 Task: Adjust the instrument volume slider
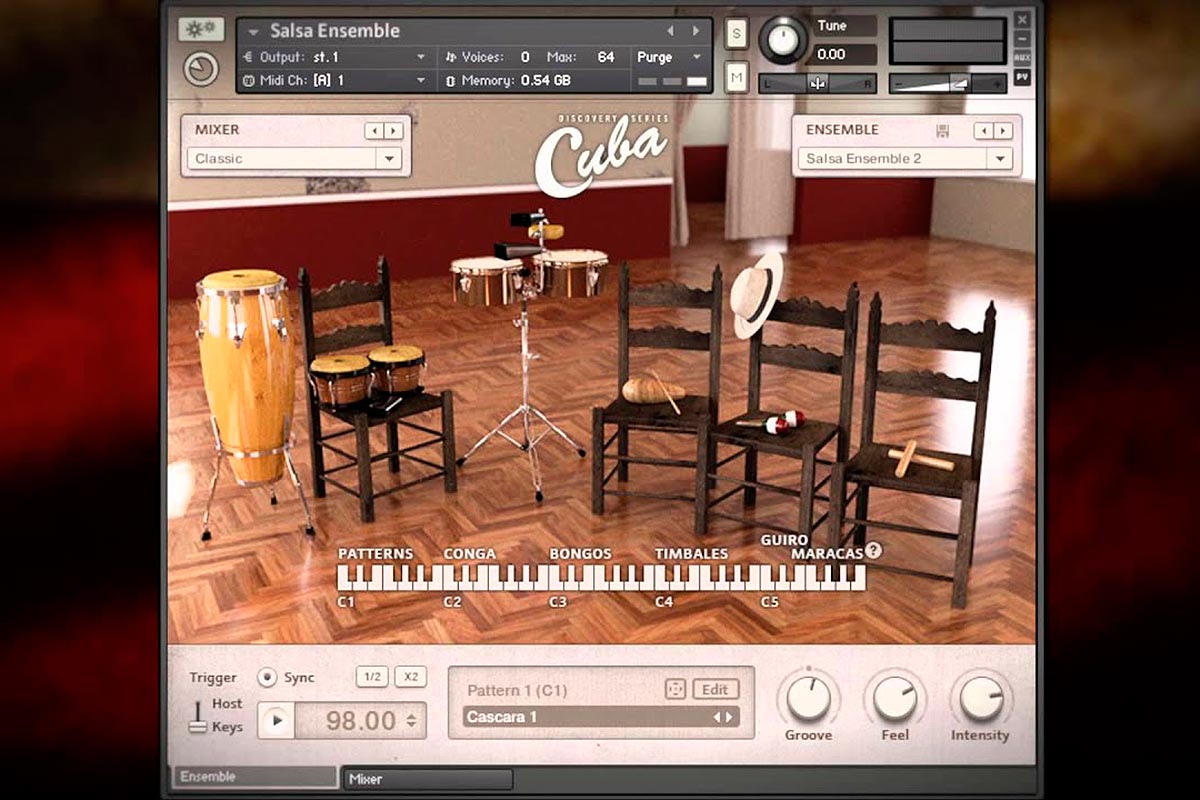pyautogui.click(x=947, y=83)
